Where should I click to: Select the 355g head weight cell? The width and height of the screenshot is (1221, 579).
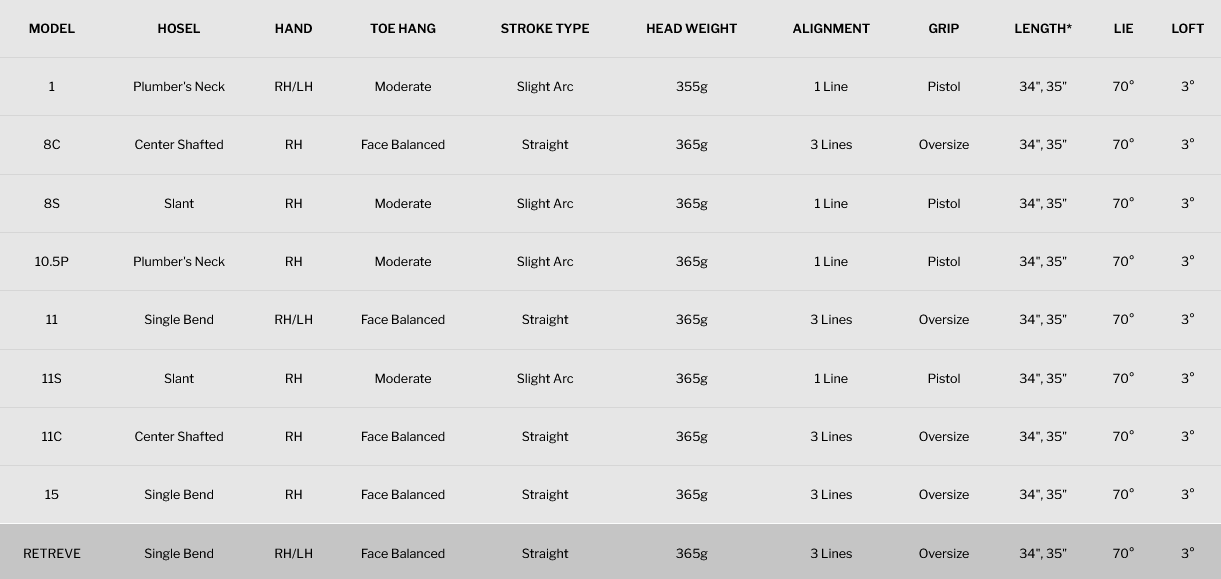tap(691, 87)
